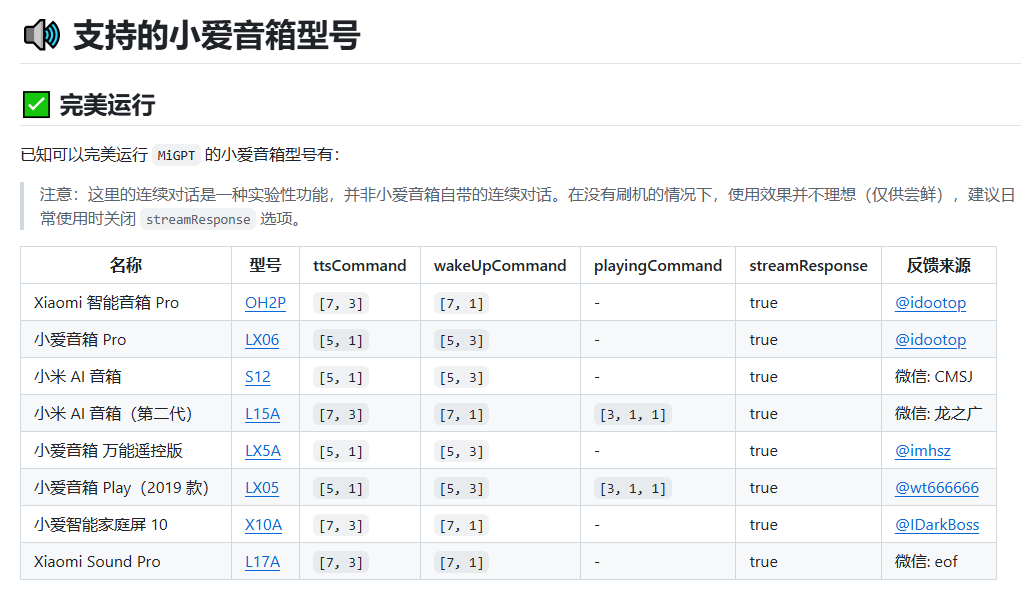Click the 微信: 龙之广 feedback cell
The height and width of the screenshot is (589, 1021).
[938, 414]
